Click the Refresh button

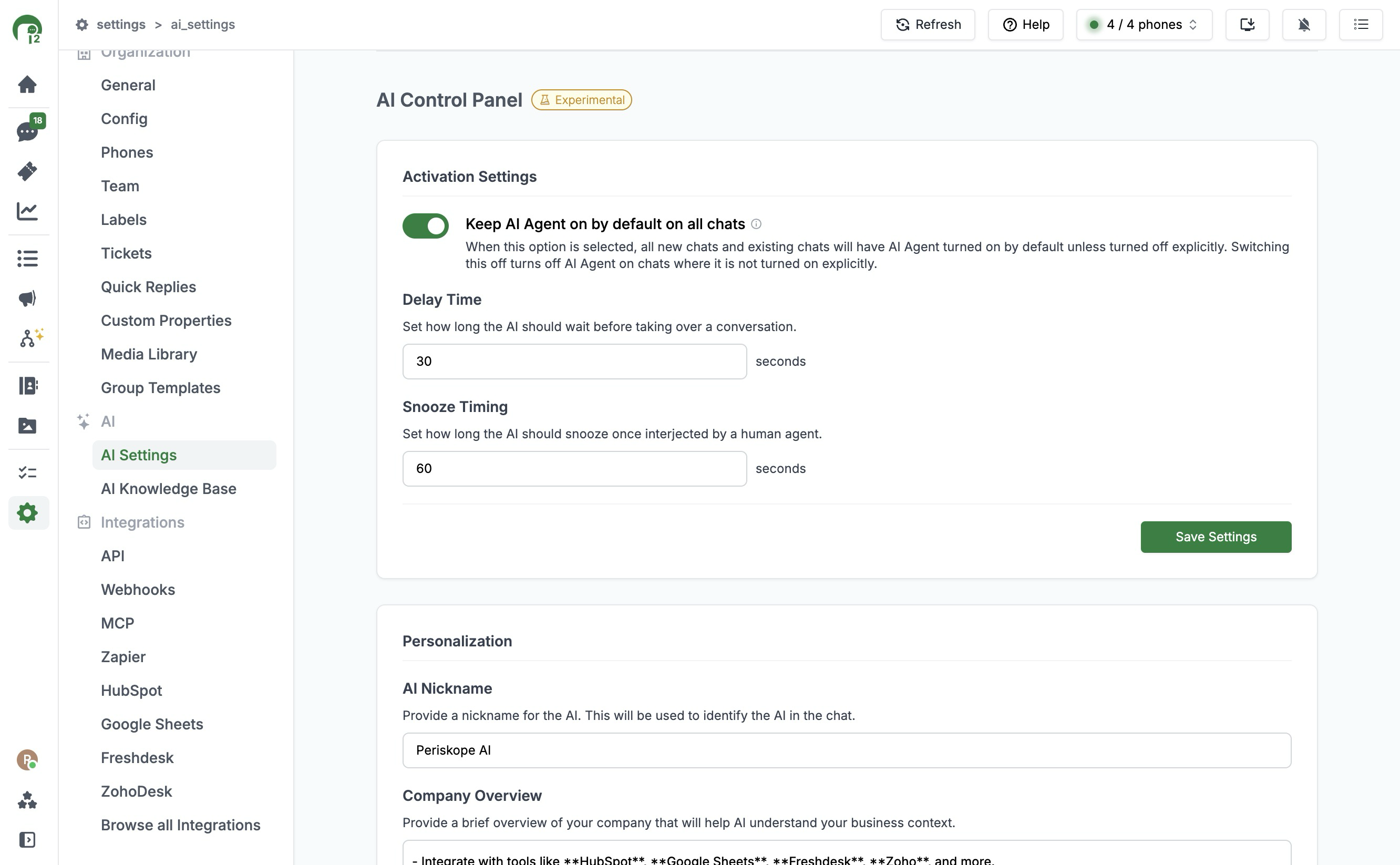928,25
